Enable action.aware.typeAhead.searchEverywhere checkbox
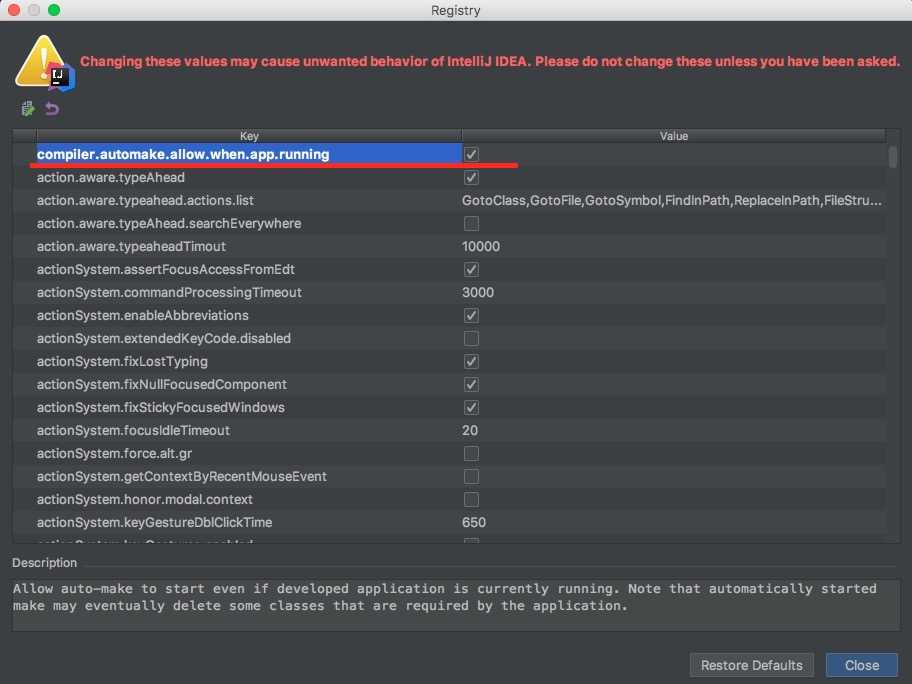912x684 pixels. click(x=471, y=223)
